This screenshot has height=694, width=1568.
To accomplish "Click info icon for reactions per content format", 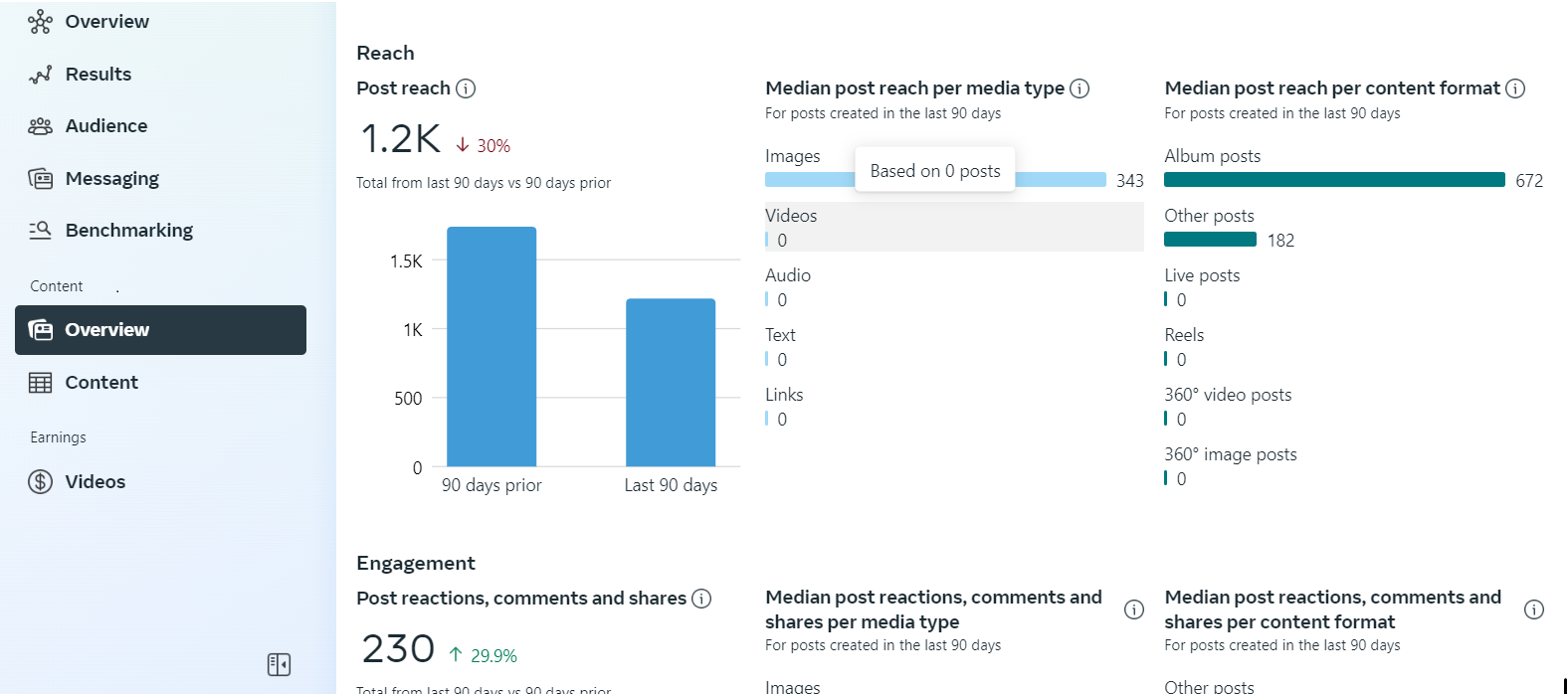I will click(1534, 609).
